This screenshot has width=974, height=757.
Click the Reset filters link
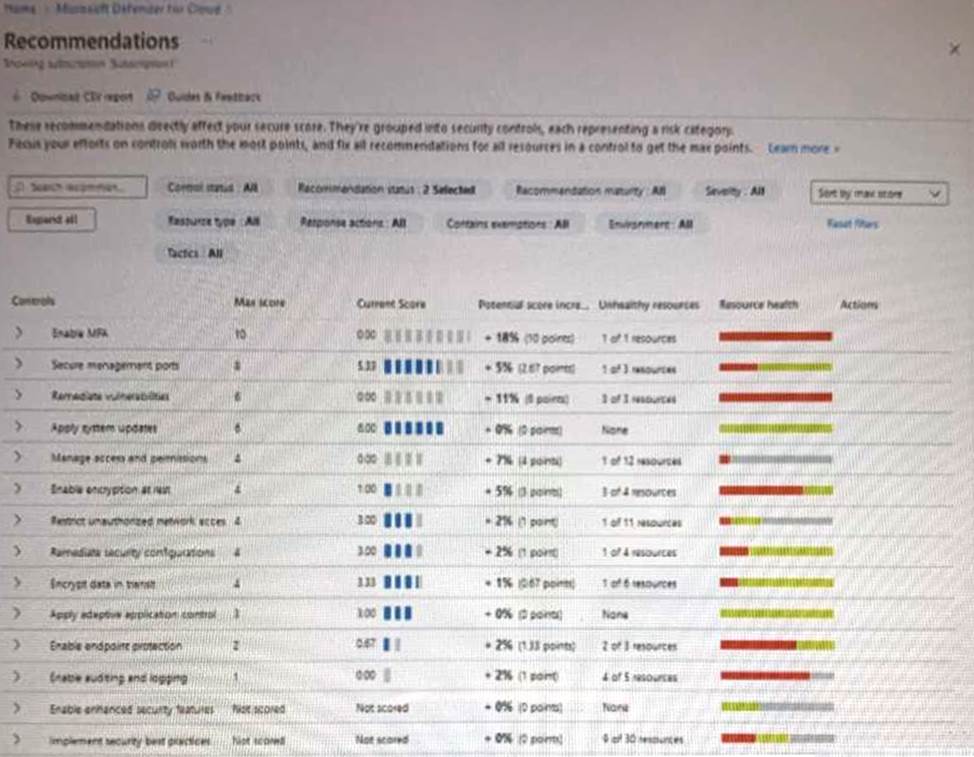[x=851, y=224]
